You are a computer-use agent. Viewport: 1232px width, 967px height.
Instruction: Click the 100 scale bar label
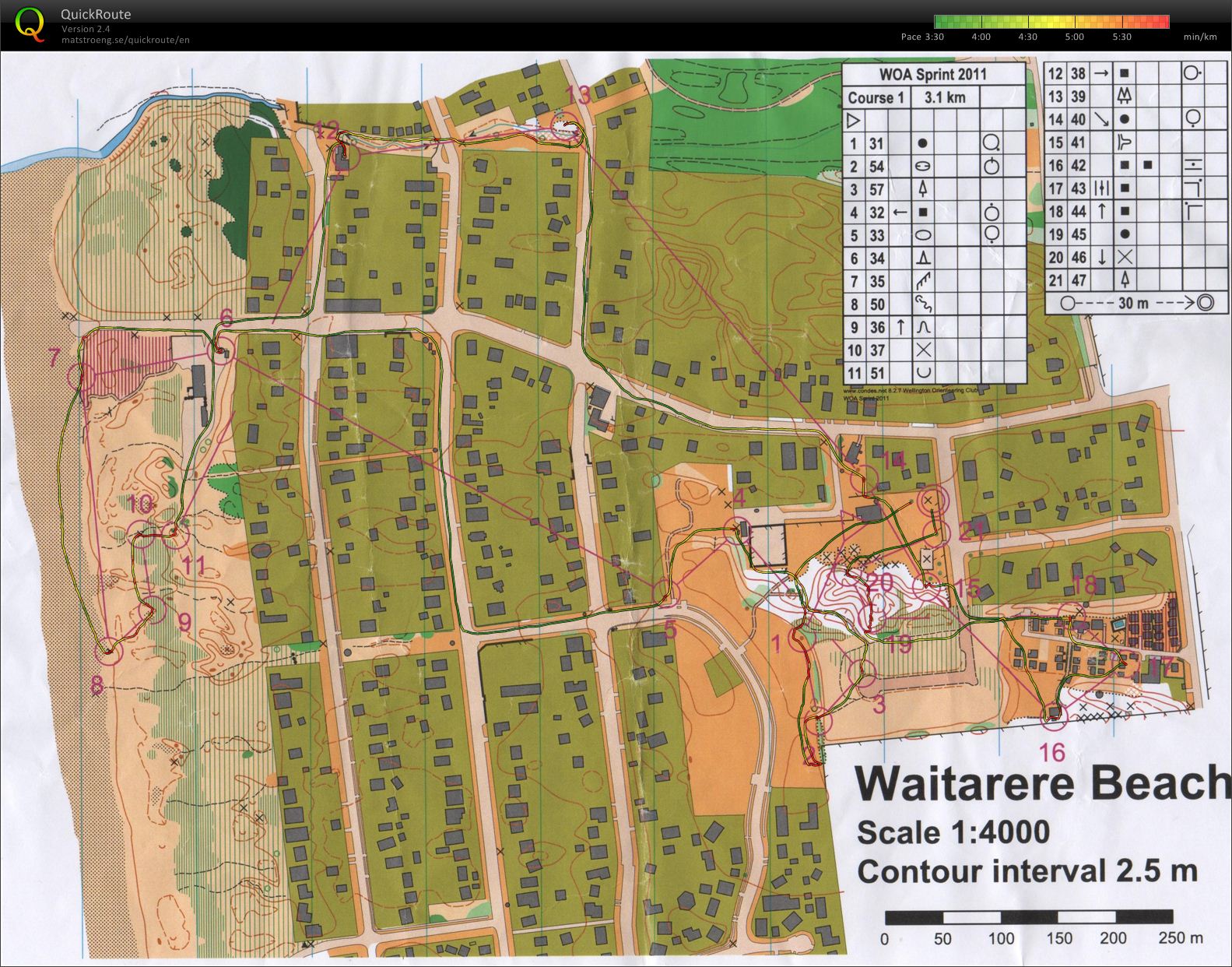1001,938
